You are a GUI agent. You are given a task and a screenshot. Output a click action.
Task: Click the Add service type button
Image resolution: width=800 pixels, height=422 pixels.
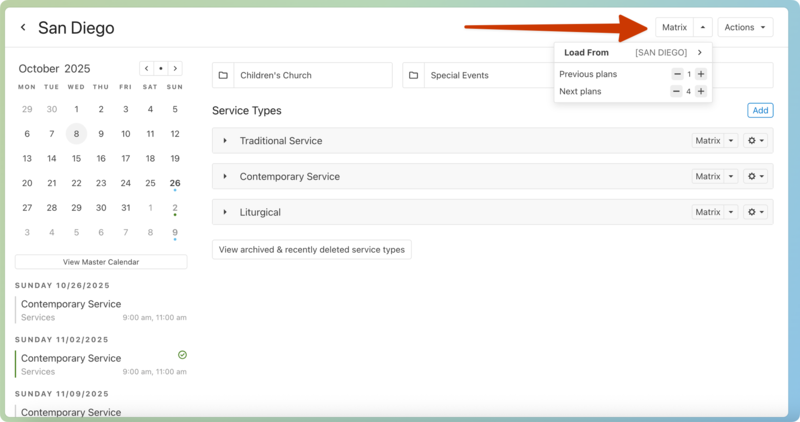(760, 110)
